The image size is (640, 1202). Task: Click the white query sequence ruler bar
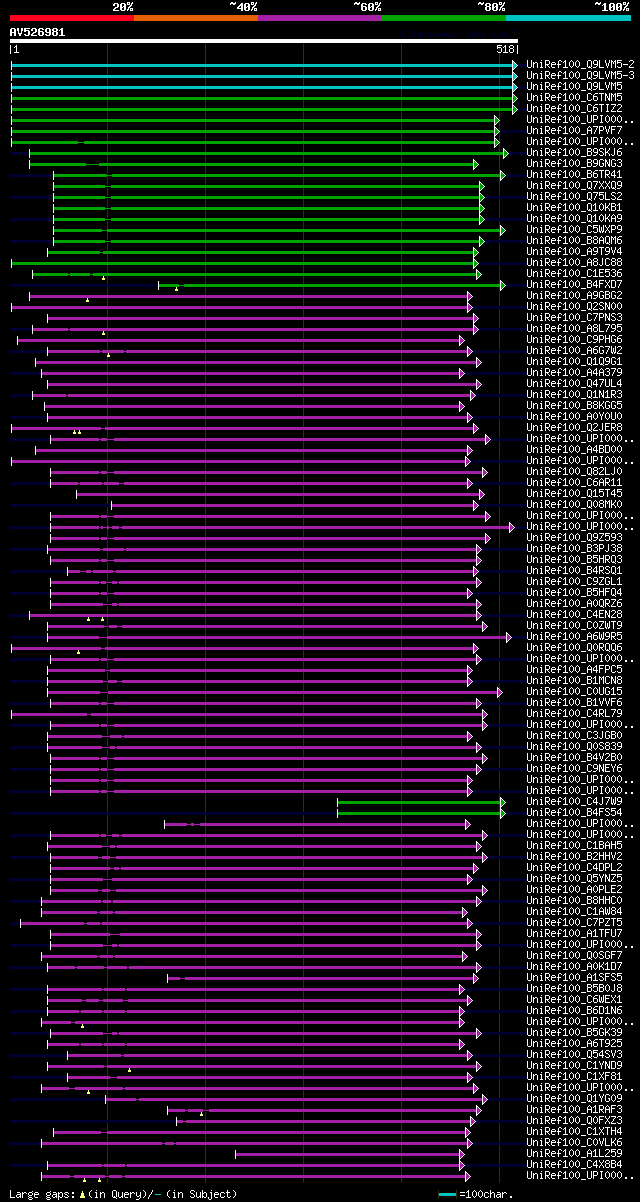264,41
